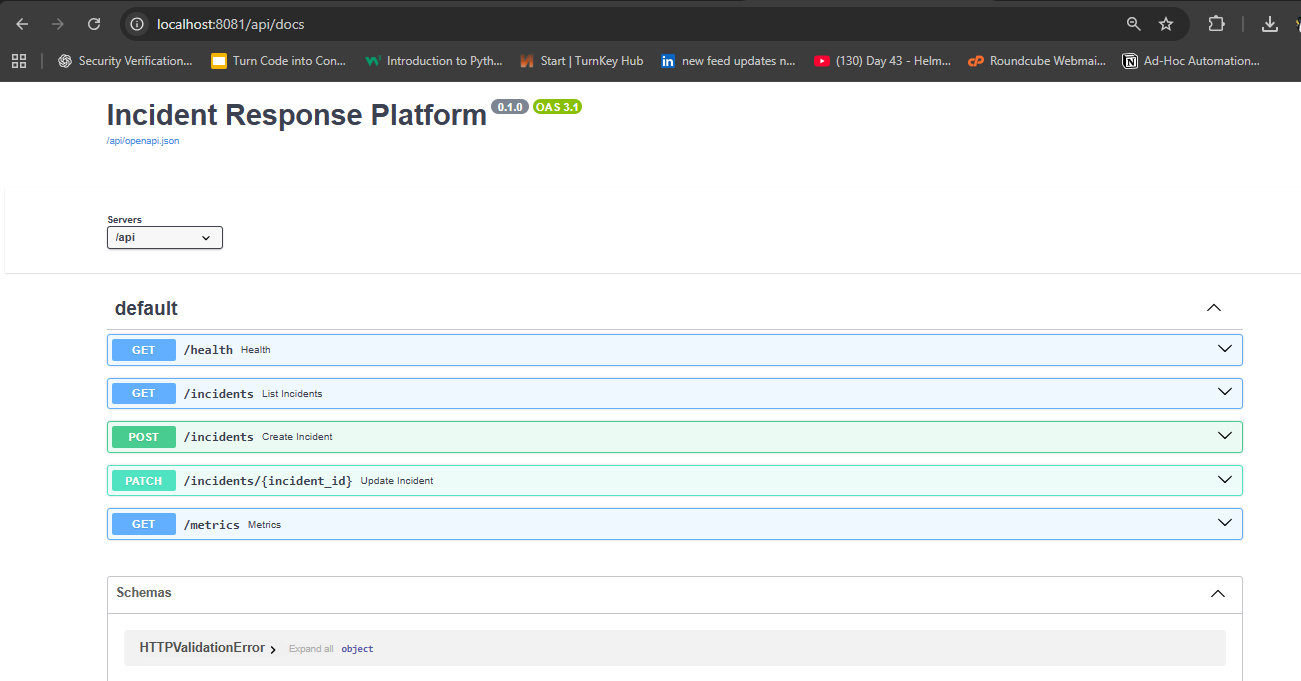Screen dimensions: 1301x681
Task: Open the /api/openapi.json link
Action: 143,141
